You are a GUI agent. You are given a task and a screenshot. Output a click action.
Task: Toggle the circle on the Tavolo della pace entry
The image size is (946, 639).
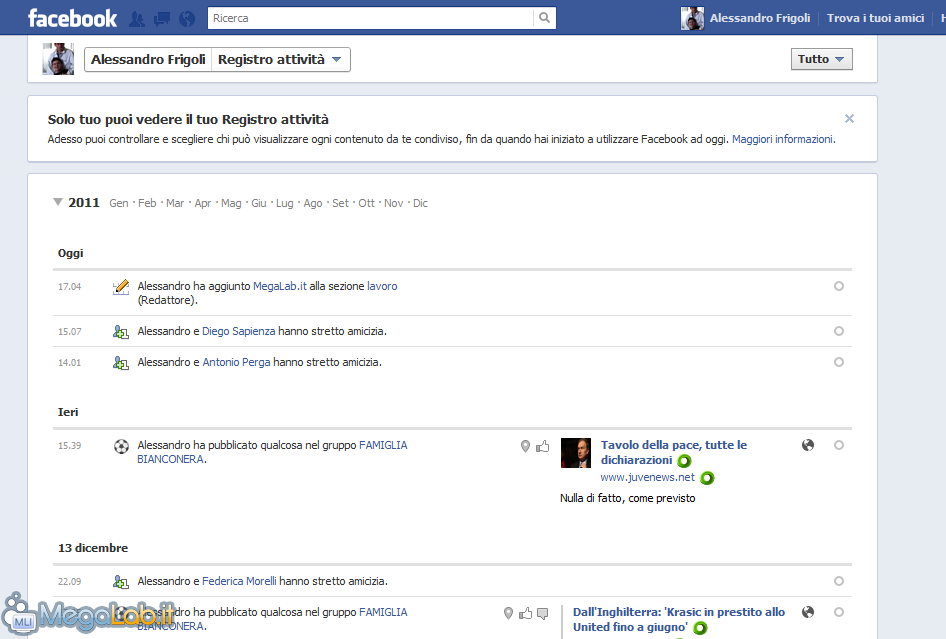click(839, 445)
